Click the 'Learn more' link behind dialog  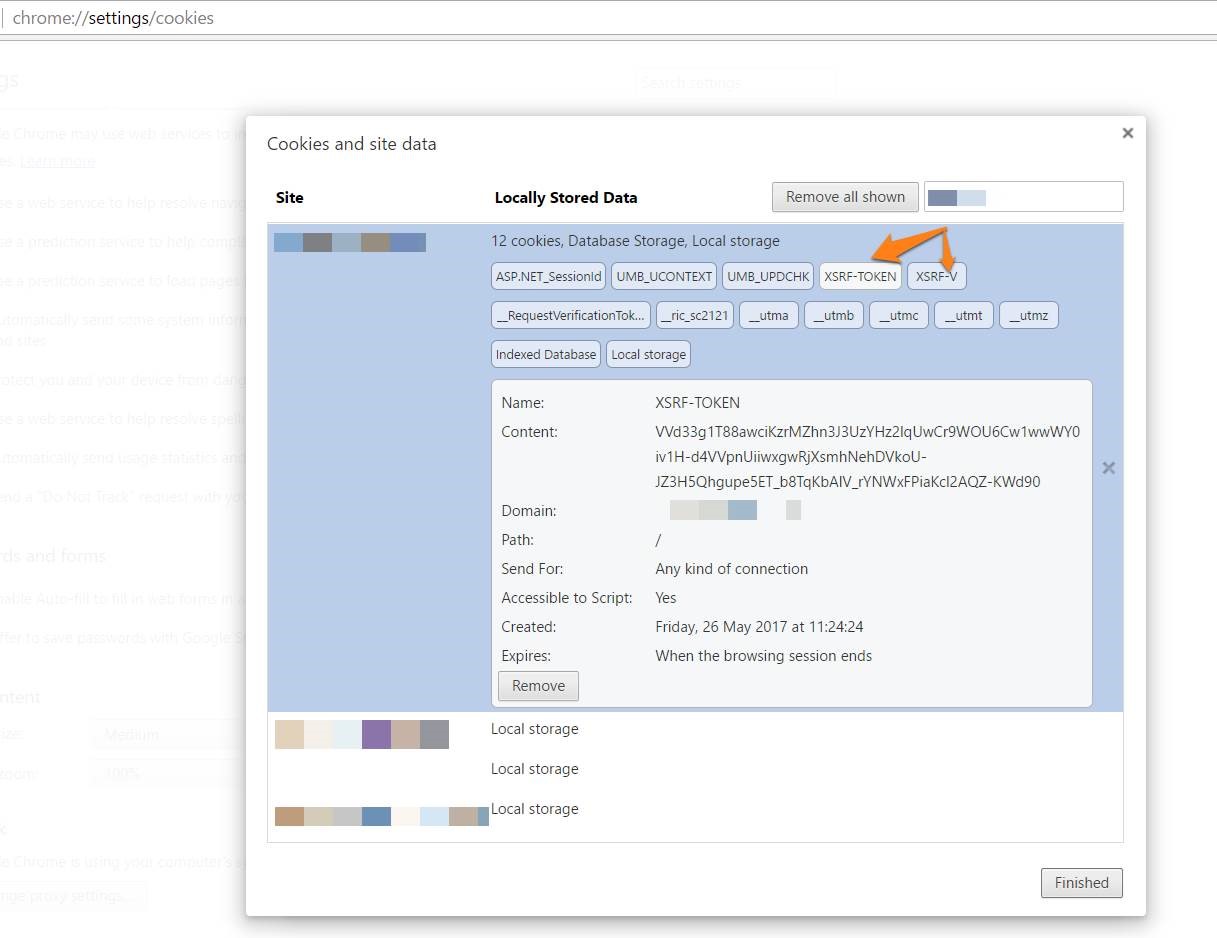[58, 161]
